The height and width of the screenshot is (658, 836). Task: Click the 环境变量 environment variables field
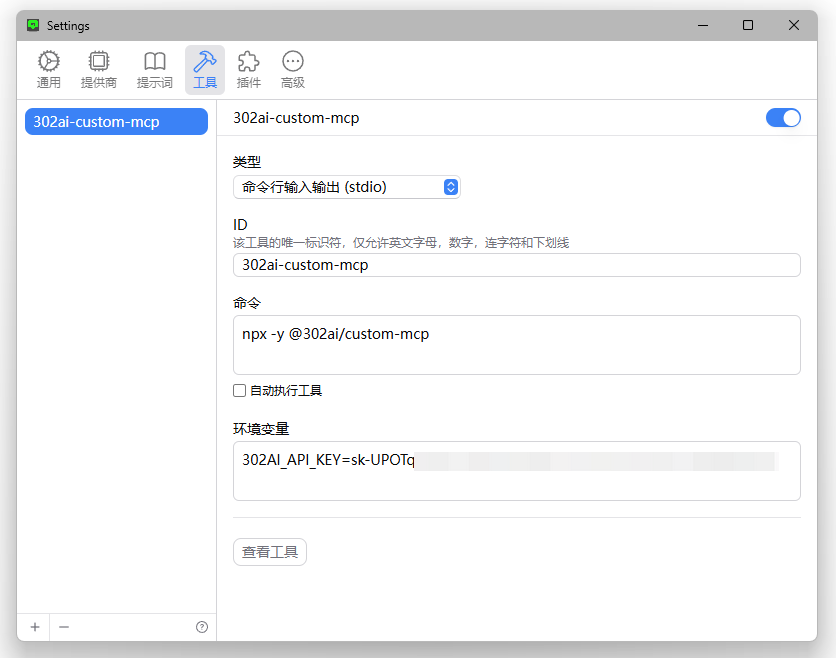517,471
